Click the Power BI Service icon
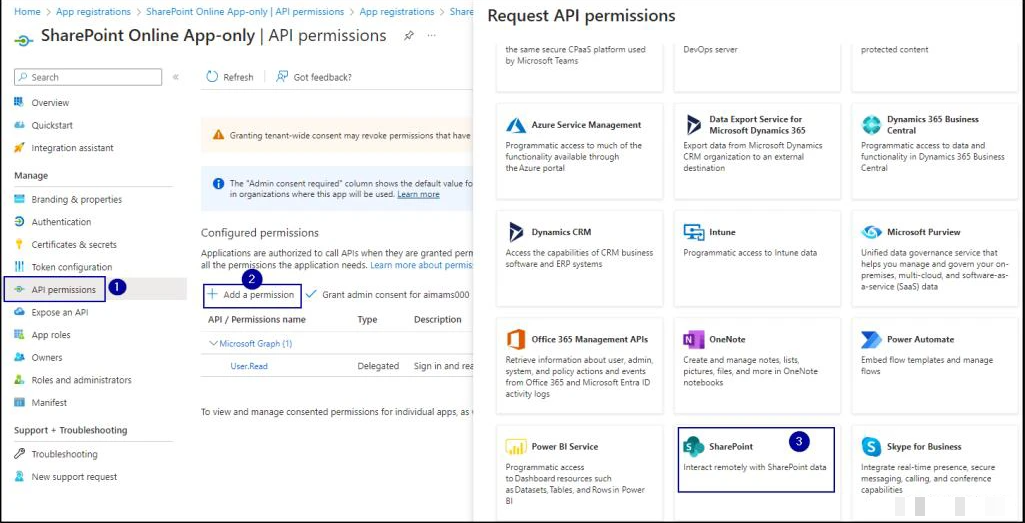 (516, 446)
